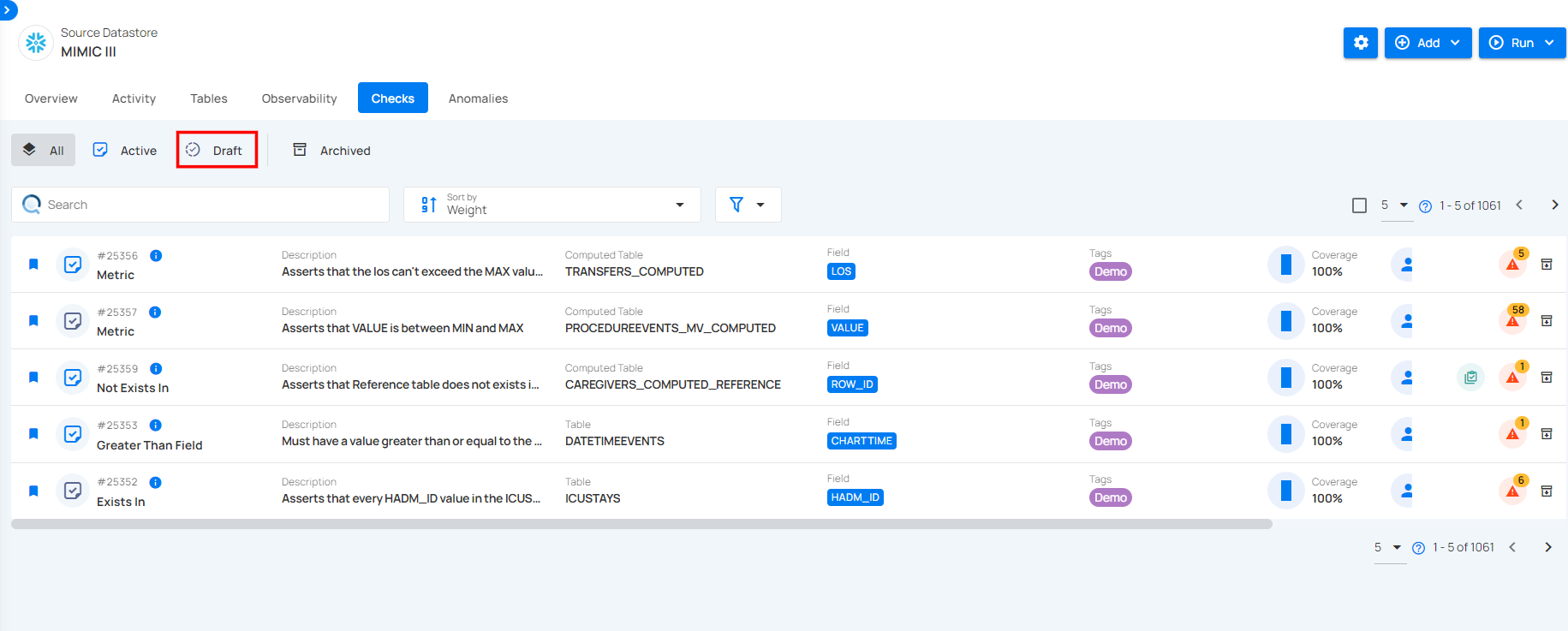Screen dimensions: 1568x631
Task: Switch to the Activity tab
Action: 134,98
